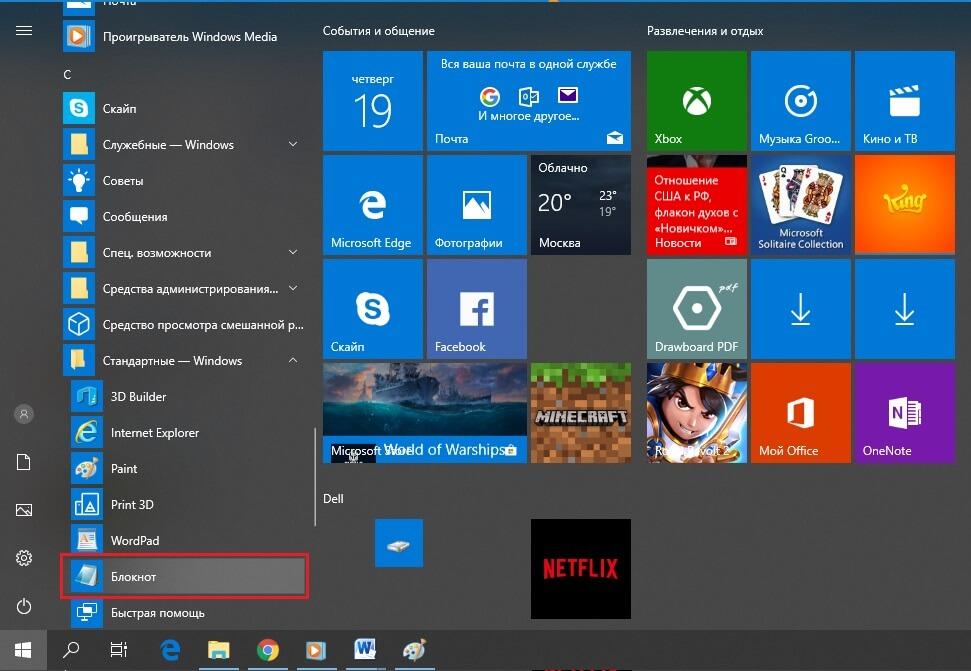Click the download tile above OneNote
971x671 pixels.
click(905, 309)
